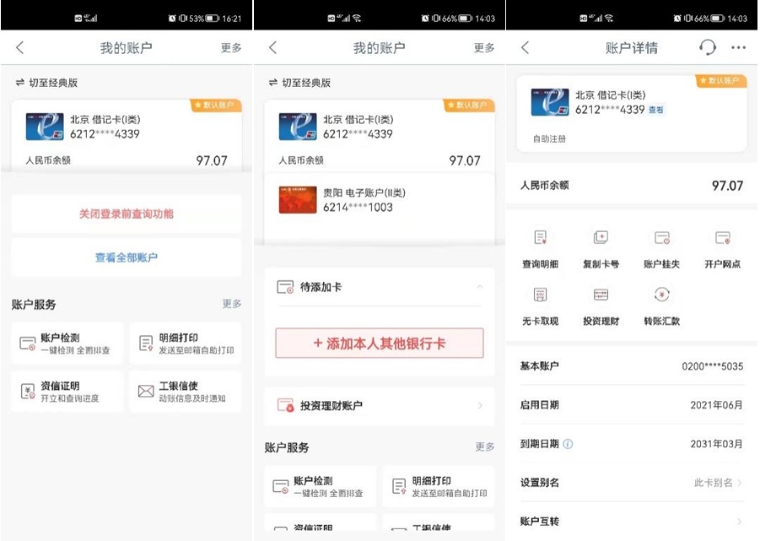This screenshot has width=760, height=541.
Task: Click 添加本人其他银行卡 button
Action: pos(379,343)
